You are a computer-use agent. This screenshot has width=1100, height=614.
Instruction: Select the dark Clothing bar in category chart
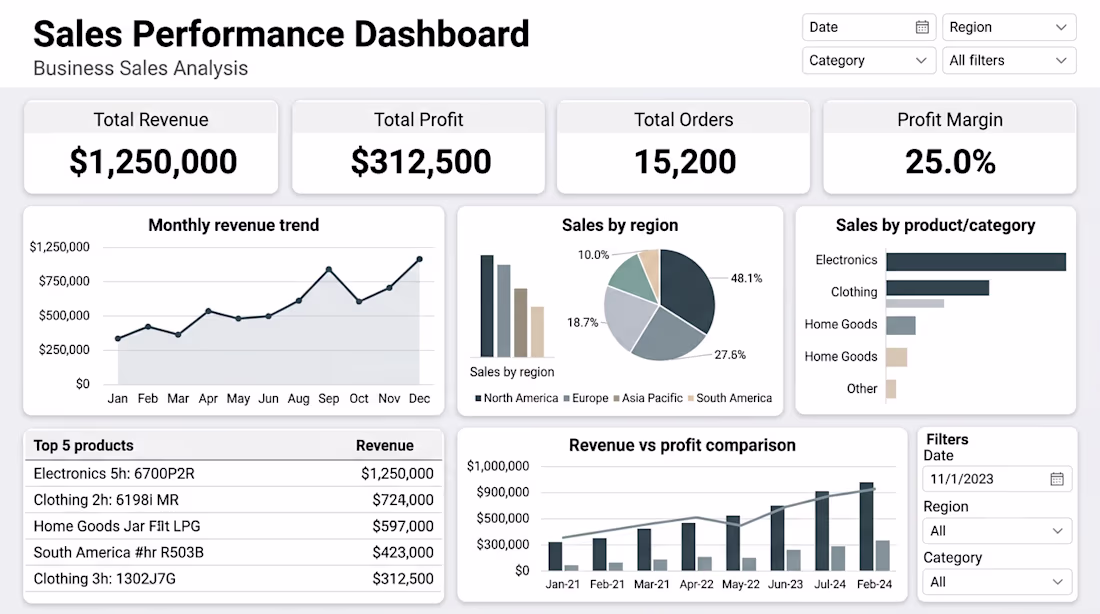[937, 288]
